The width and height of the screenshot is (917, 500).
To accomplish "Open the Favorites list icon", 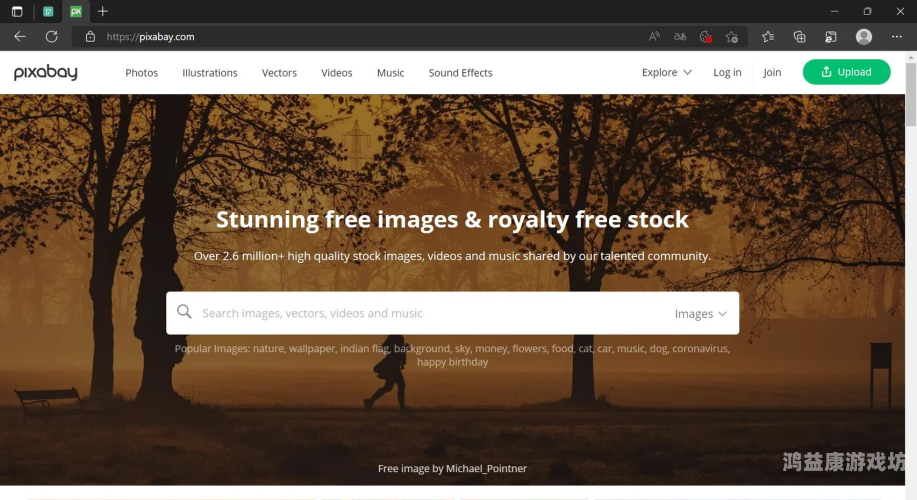I will tap(768, 37).
